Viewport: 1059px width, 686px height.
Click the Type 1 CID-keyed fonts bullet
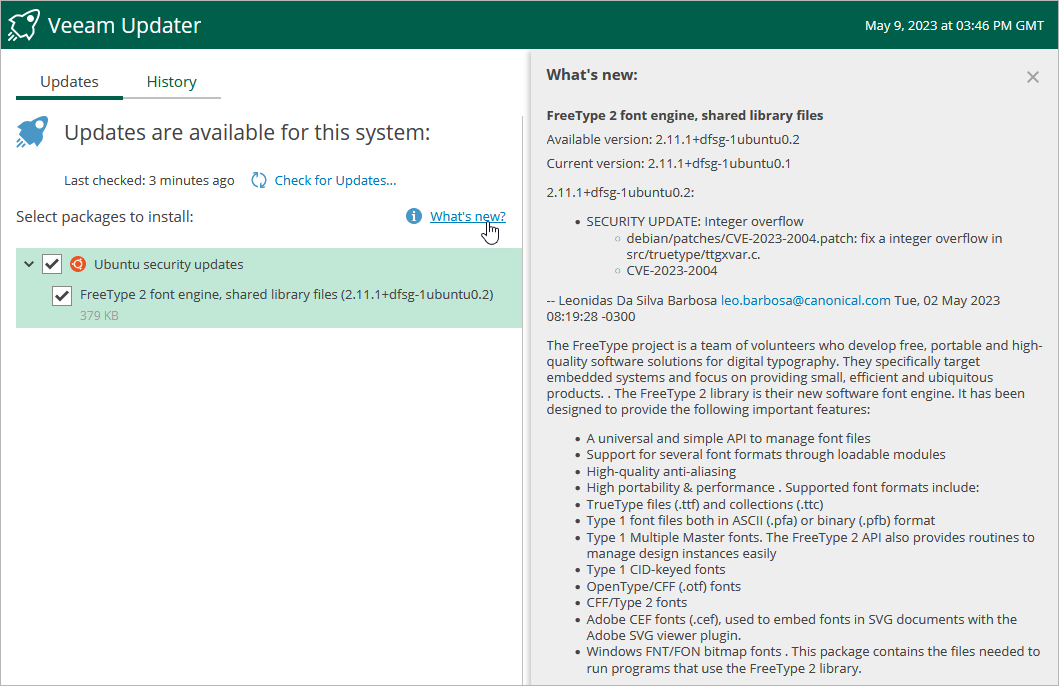tap(656, 570)
